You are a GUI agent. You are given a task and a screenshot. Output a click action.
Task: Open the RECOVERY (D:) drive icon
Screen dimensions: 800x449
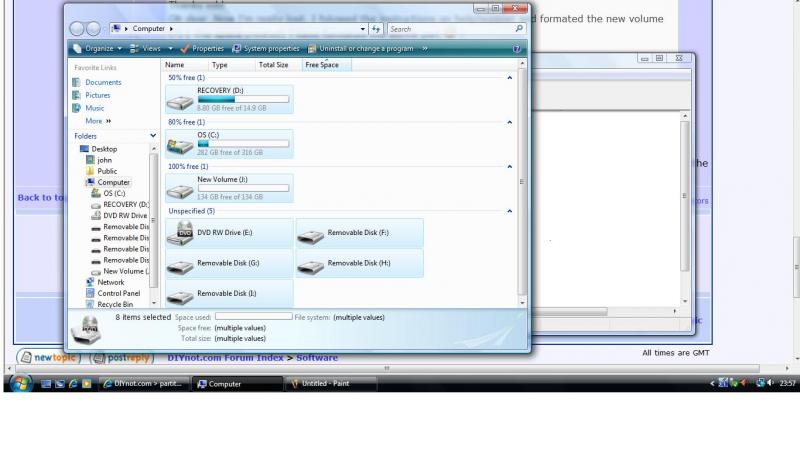coord(180,100)
